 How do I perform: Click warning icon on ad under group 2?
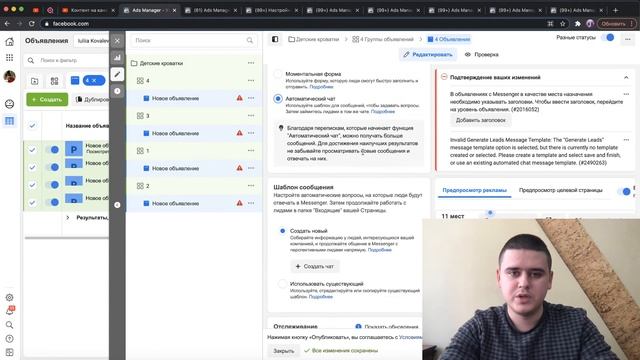tap(240, 203)
